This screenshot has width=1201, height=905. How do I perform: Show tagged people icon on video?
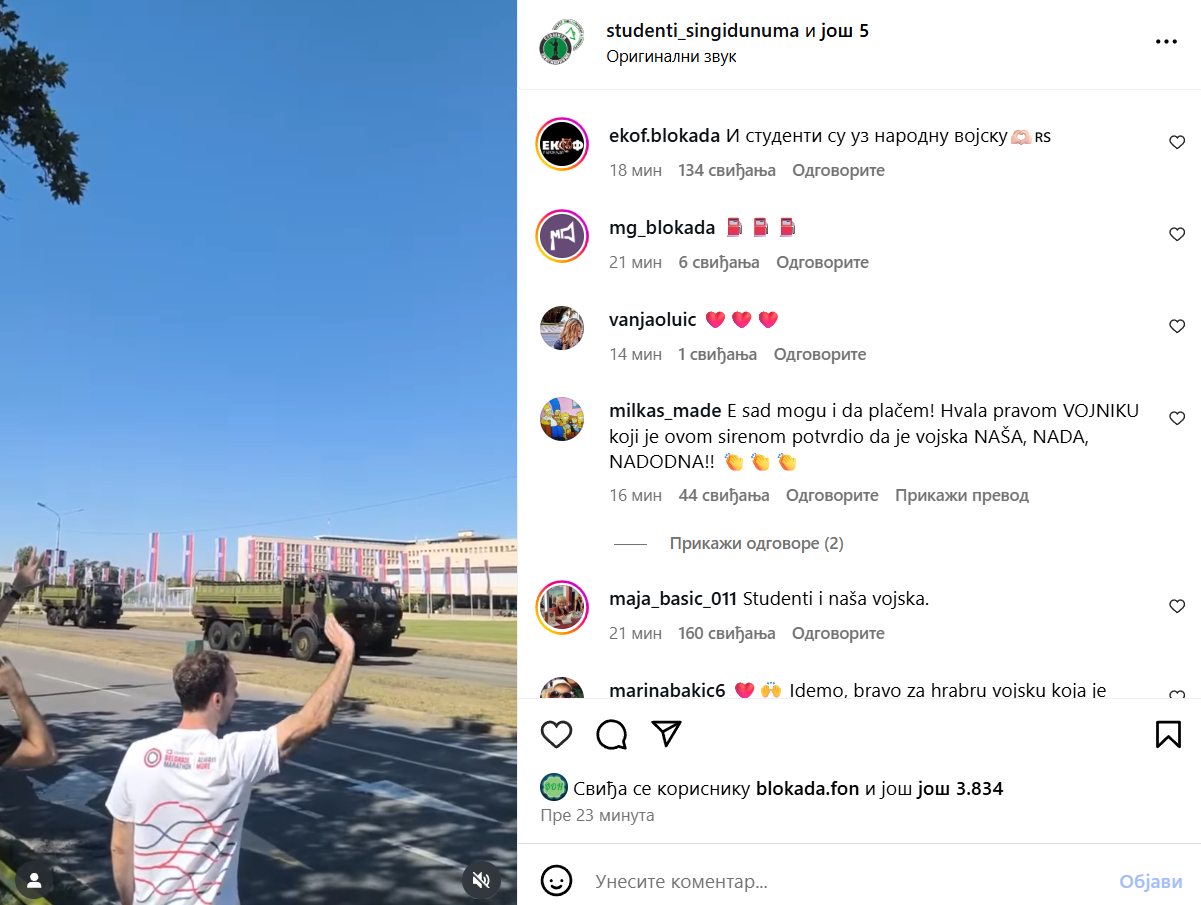(34, 880)
